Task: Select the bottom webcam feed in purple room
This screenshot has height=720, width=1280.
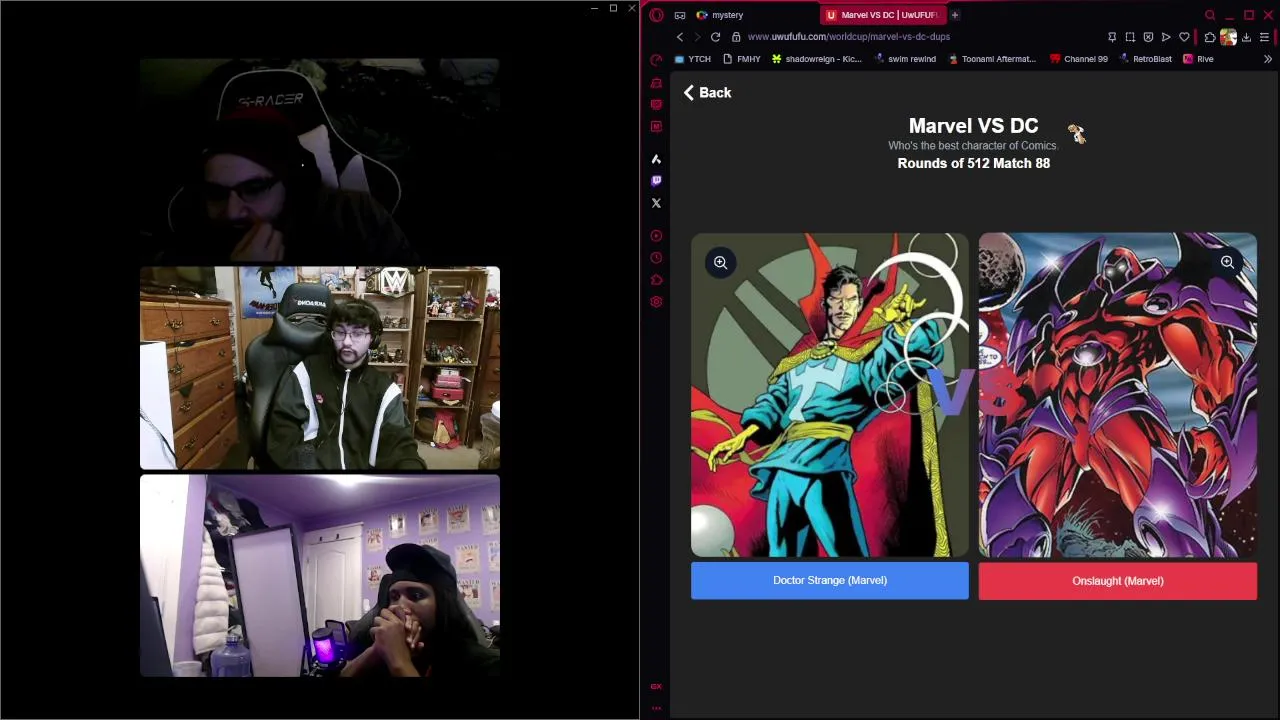Action: [320, 576]
